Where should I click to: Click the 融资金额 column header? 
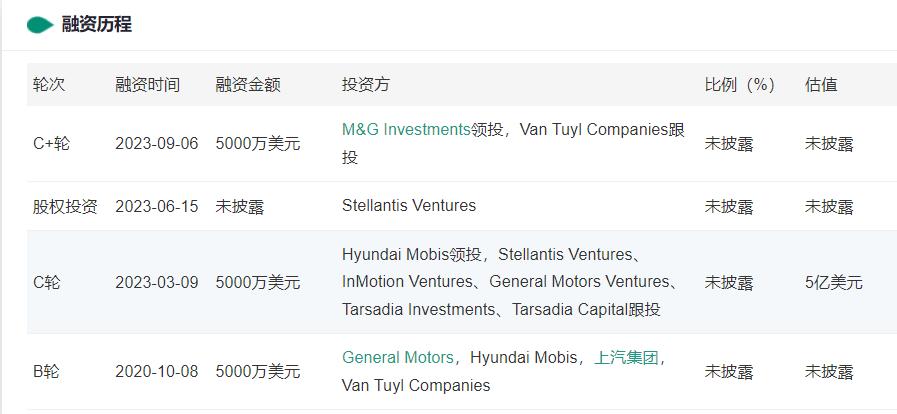click(248, 85)
